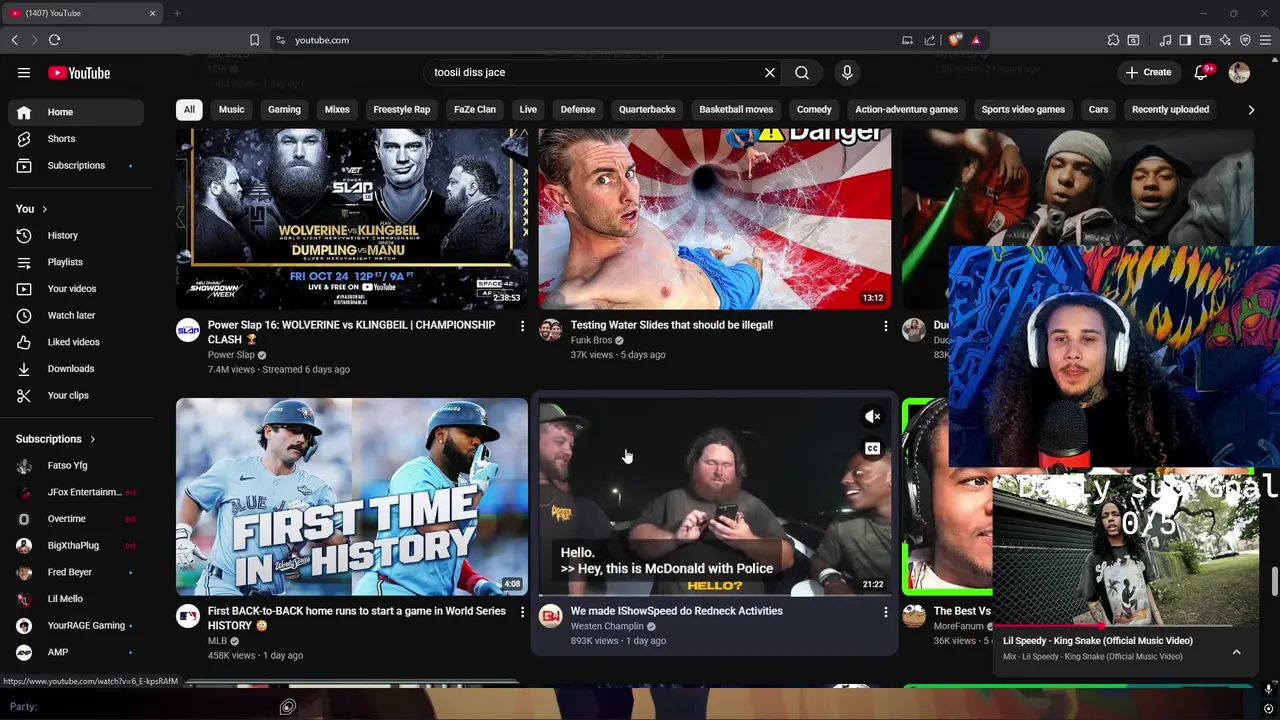1280x720 pixels.
Task: Collapse the mini player queue chevron
Action: [x=1236, y=652]
